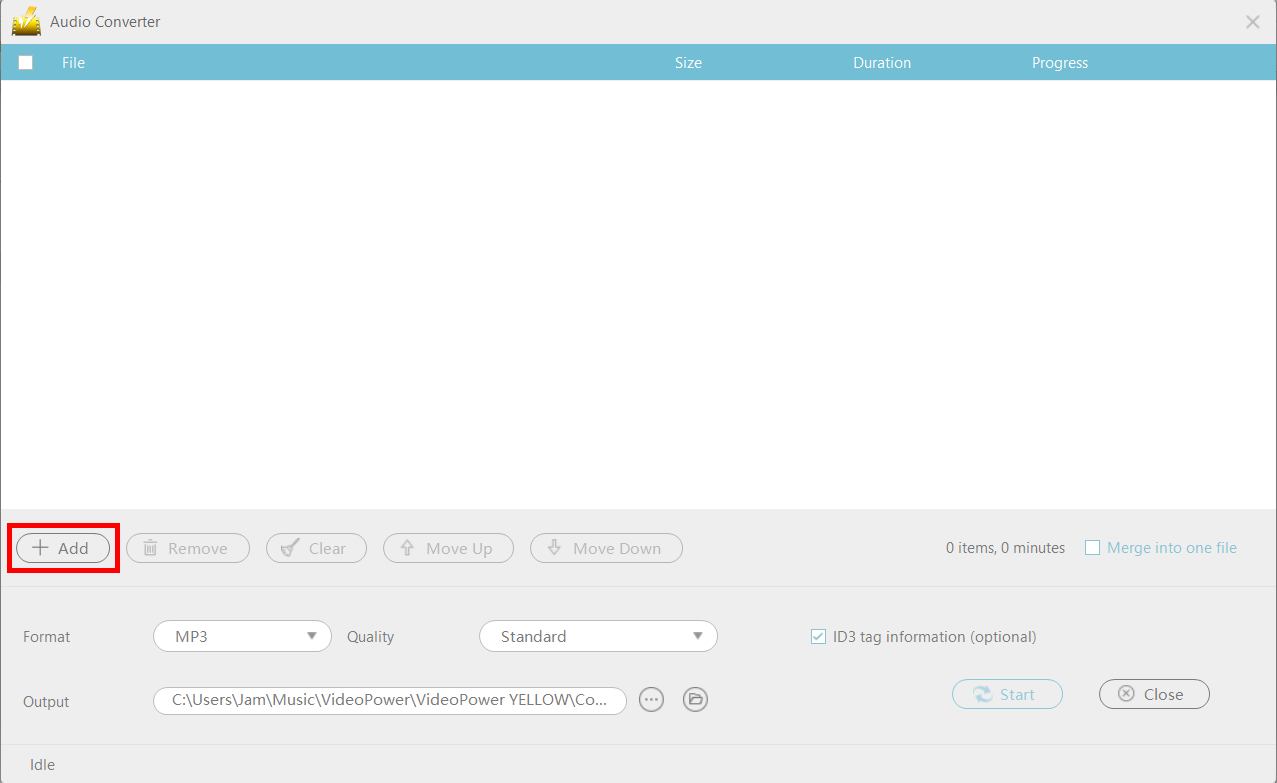Enable Merge into one file checkbox
Image resolution: width=1277 pixels, height=783 pixels.
pos(1092,548)
